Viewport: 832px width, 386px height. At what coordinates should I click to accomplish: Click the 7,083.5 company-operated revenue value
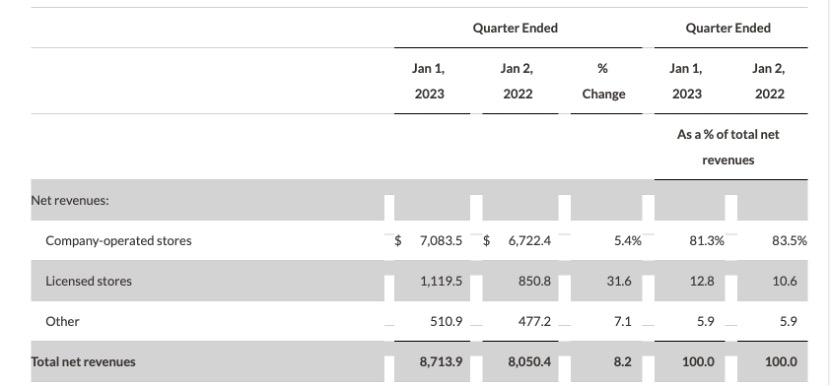(441, 241)
